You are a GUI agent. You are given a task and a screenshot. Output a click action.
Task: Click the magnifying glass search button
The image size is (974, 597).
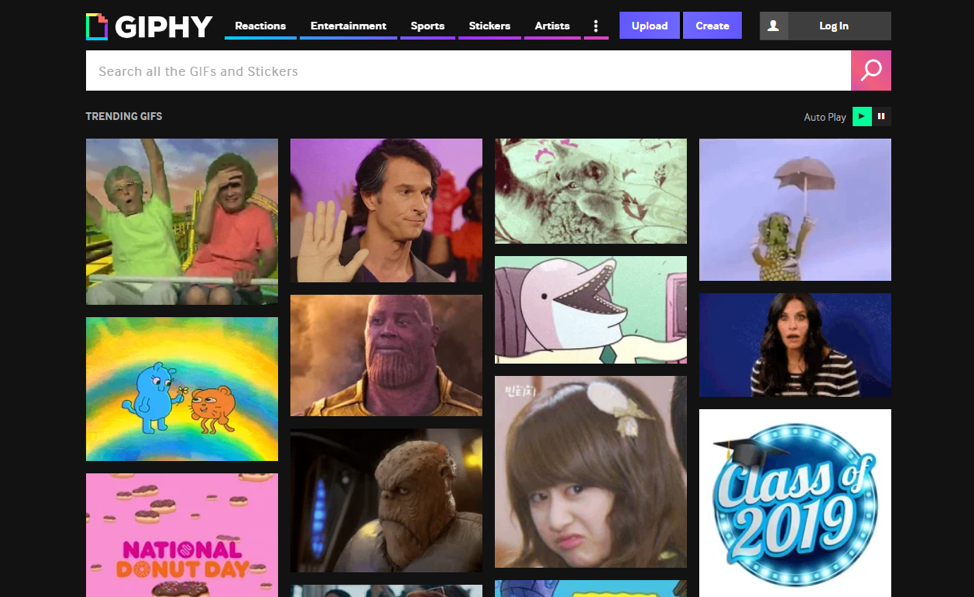[x=871, y=71]
